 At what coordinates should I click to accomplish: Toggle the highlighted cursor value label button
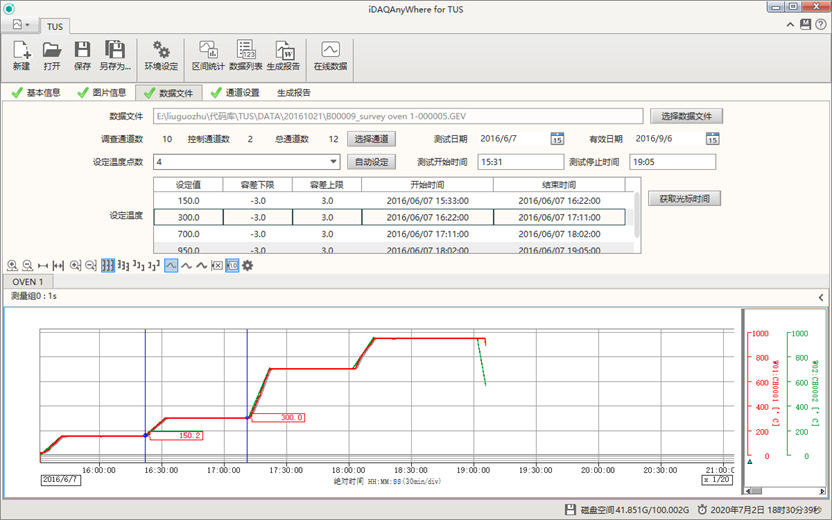click(232, 266)
